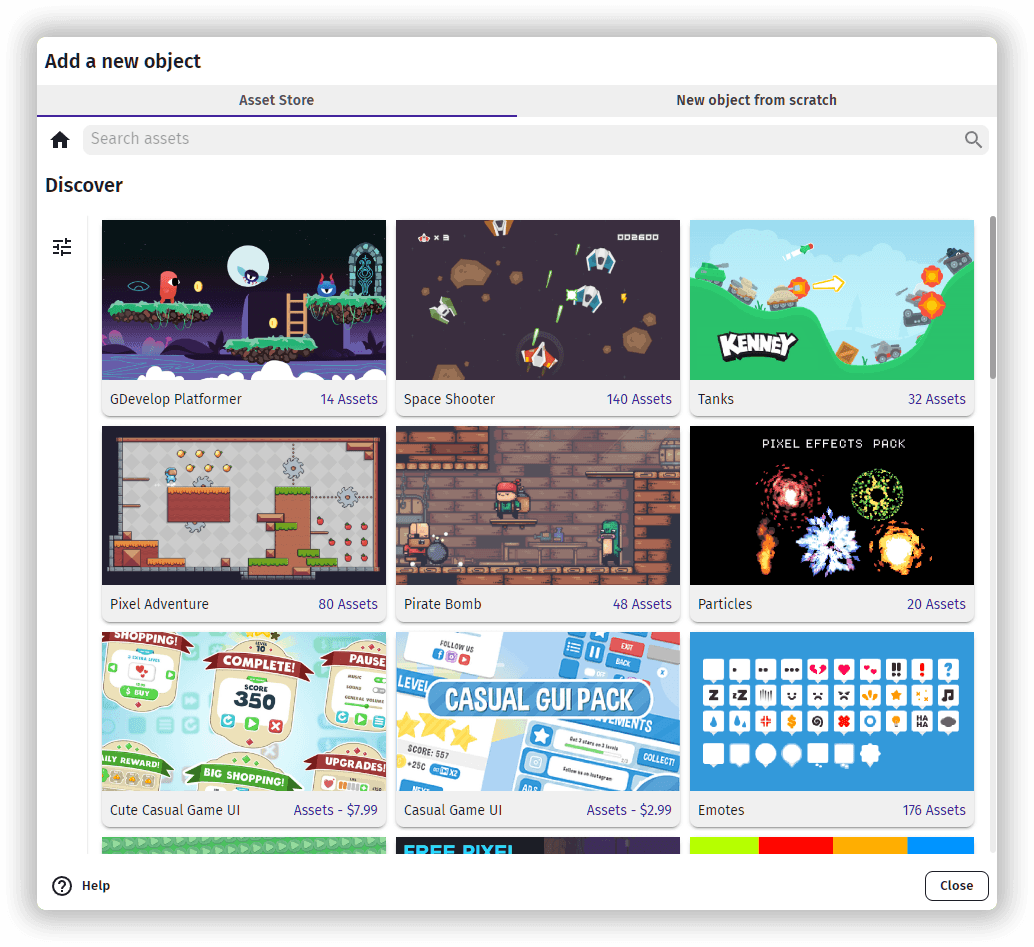The image size is (1034, 947).
Task: Open the Casual Game UI pack
Action: pos(537,712)
